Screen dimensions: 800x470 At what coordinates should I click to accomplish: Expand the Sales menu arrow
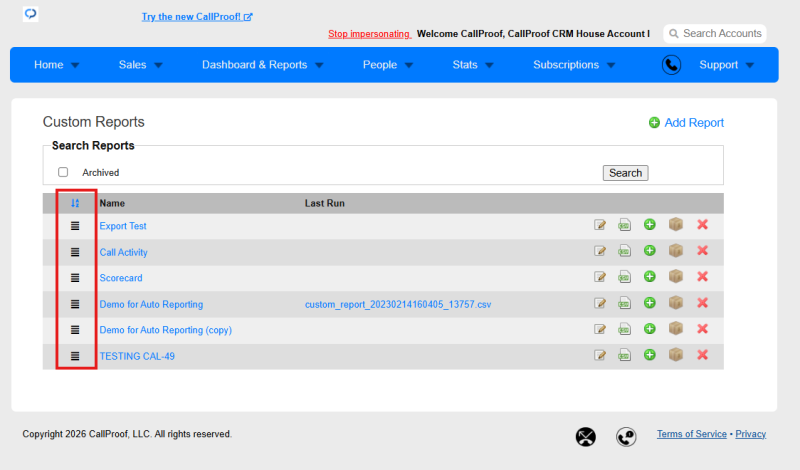point(158,65)
